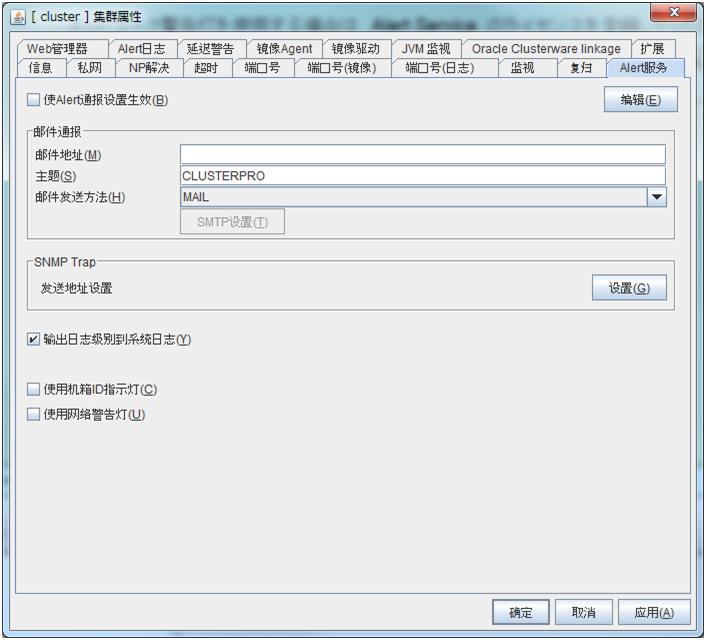Image resolution: width=706 pixels, height=640 pixels.
Task: Open the MAIL combo box
Action: pyautogui.click(x=412, y=197)
